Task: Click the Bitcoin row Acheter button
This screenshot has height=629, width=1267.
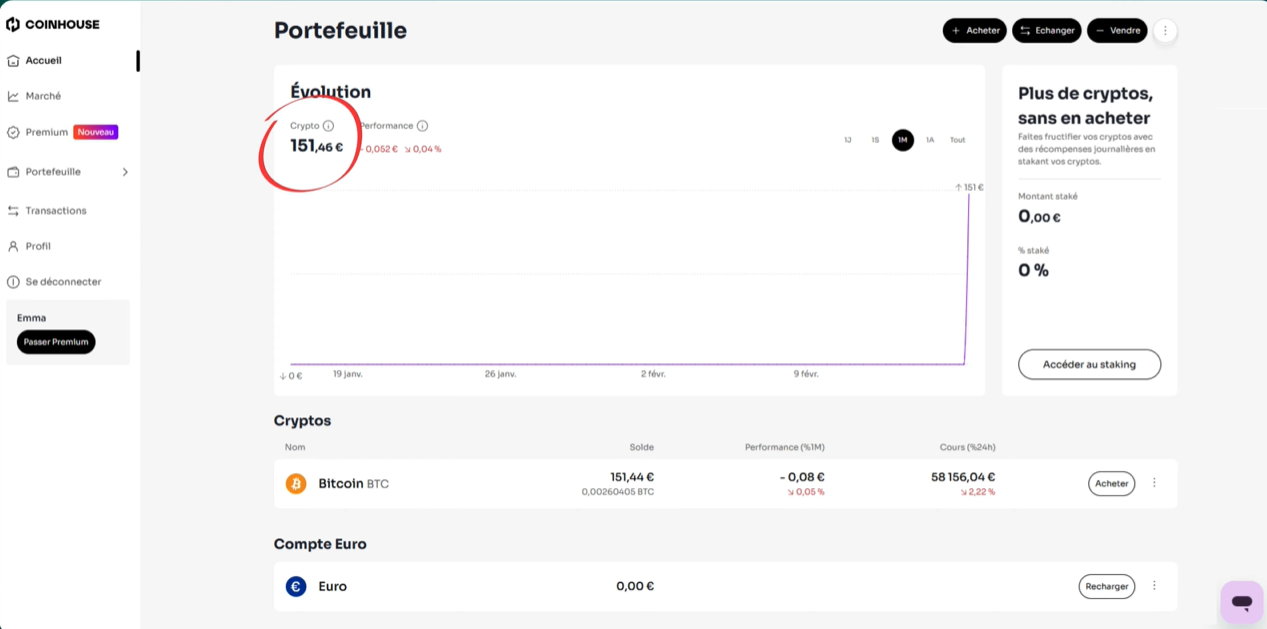Action: (1111, 484)
